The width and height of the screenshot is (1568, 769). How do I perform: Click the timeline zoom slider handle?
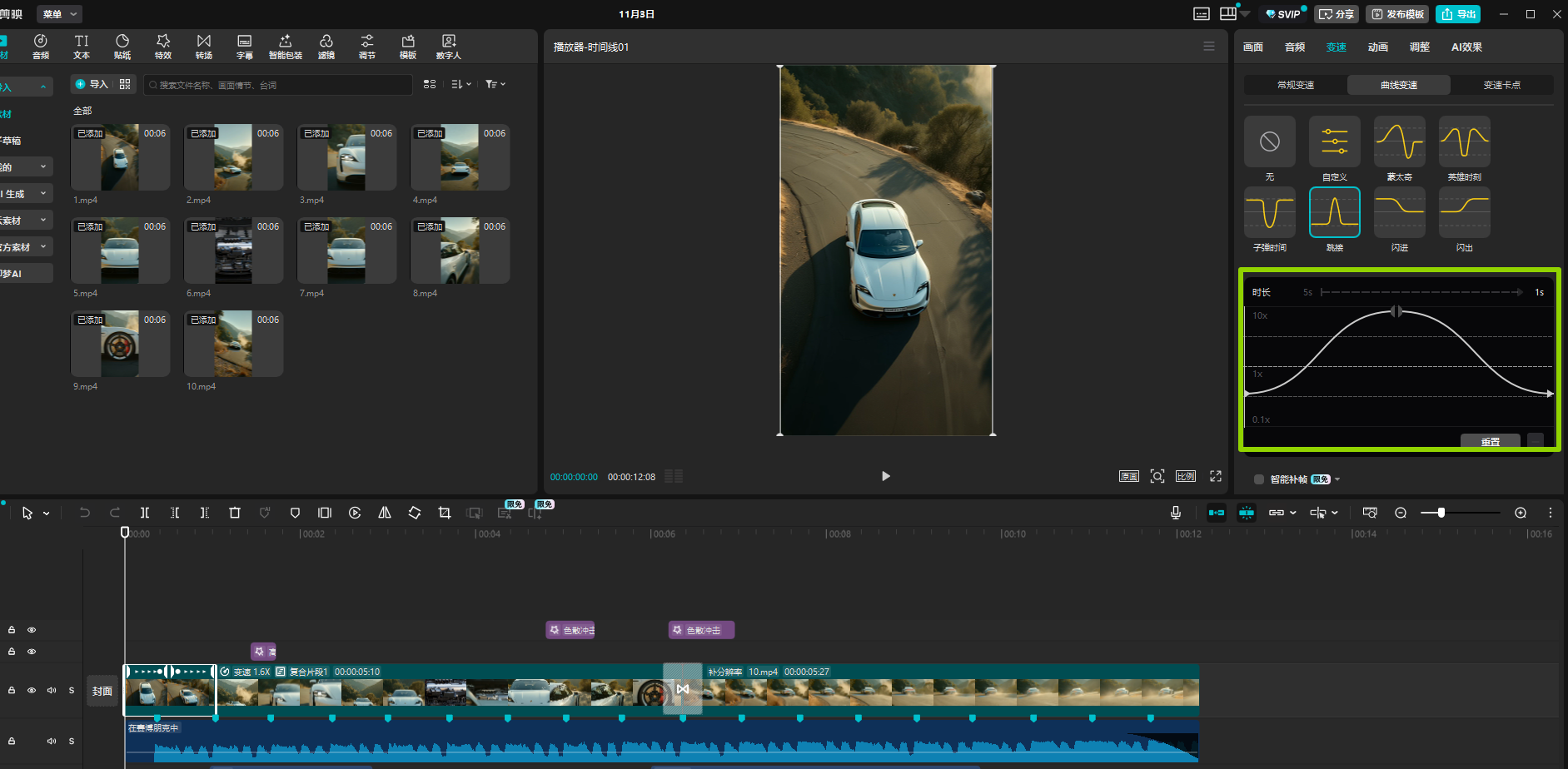pyautogui.click(x=1441, y=513)
